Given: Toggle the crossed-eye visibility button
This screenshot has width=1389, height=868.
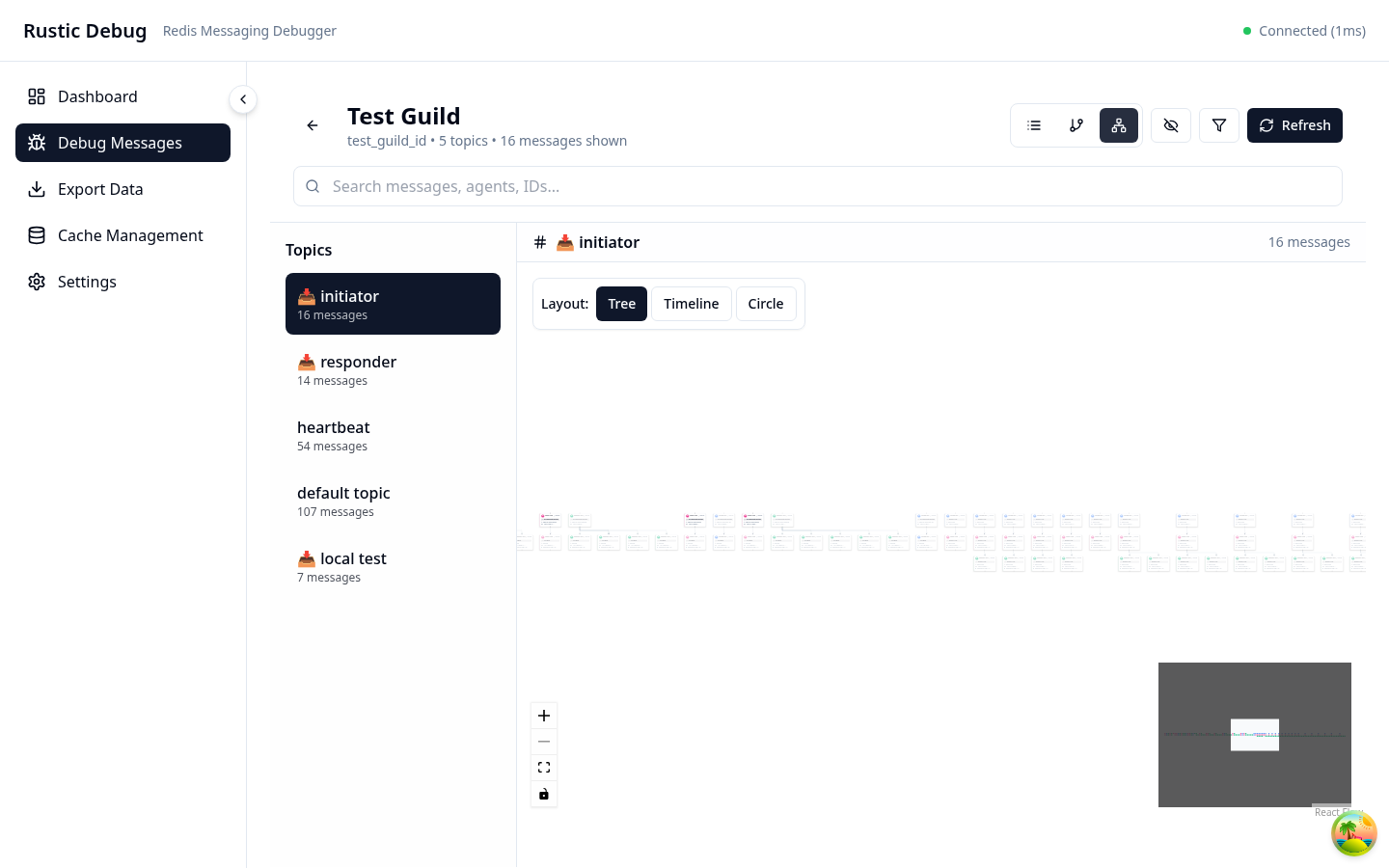Looking at the screenshot, I should 1171,125.
